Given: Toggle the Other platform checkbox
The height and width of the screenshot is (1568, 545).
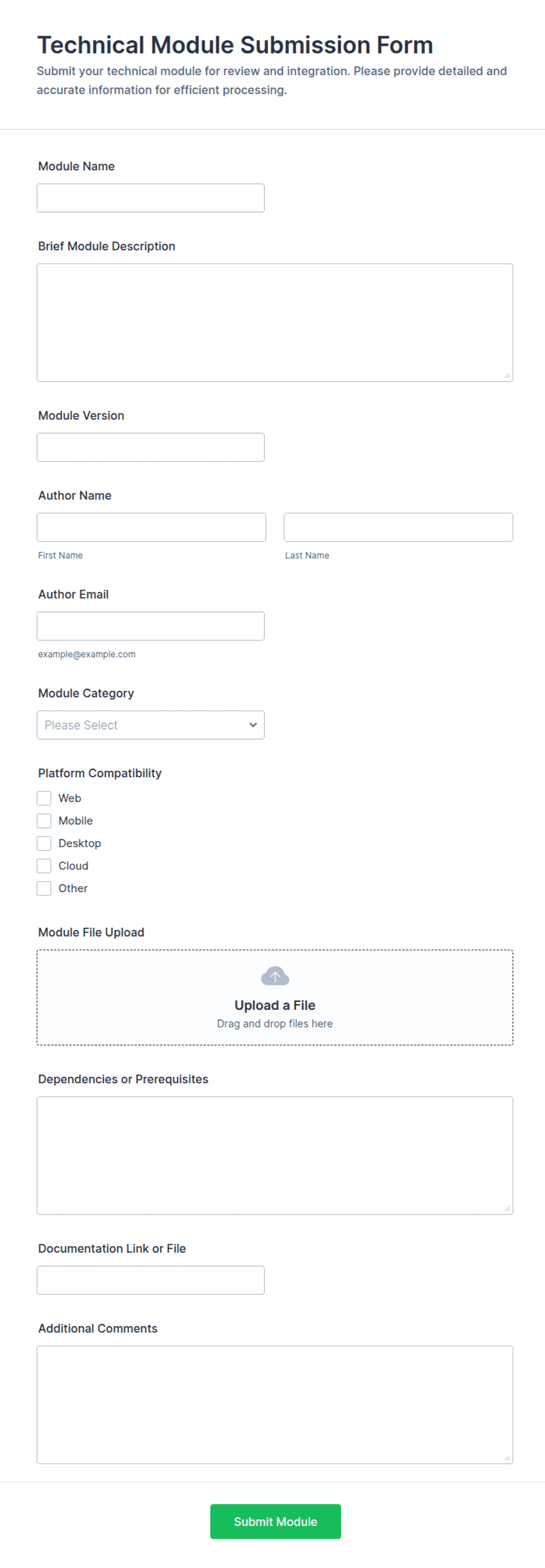Looking at the screenshot, I should point(44,888).
